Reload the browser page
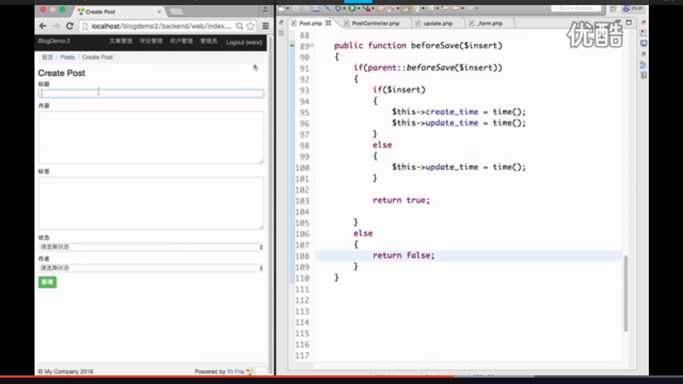Screen dimensions: 683x384 (x=70, y=26)
